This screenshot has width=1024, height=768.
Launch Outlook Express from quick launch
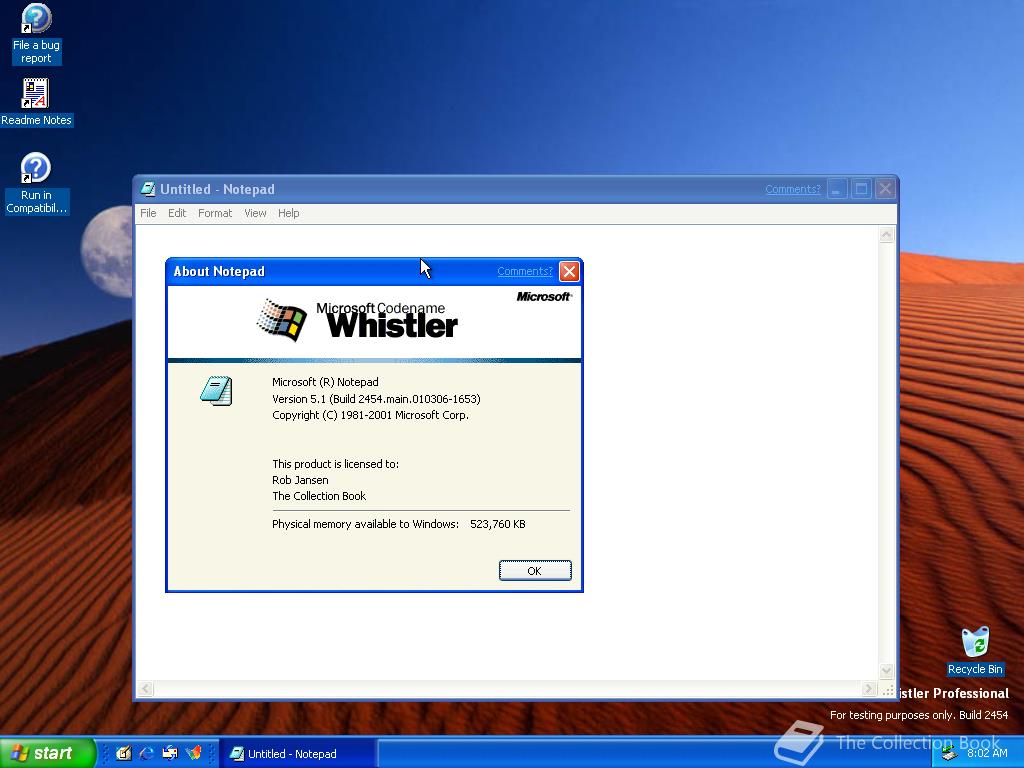point(170,753)
